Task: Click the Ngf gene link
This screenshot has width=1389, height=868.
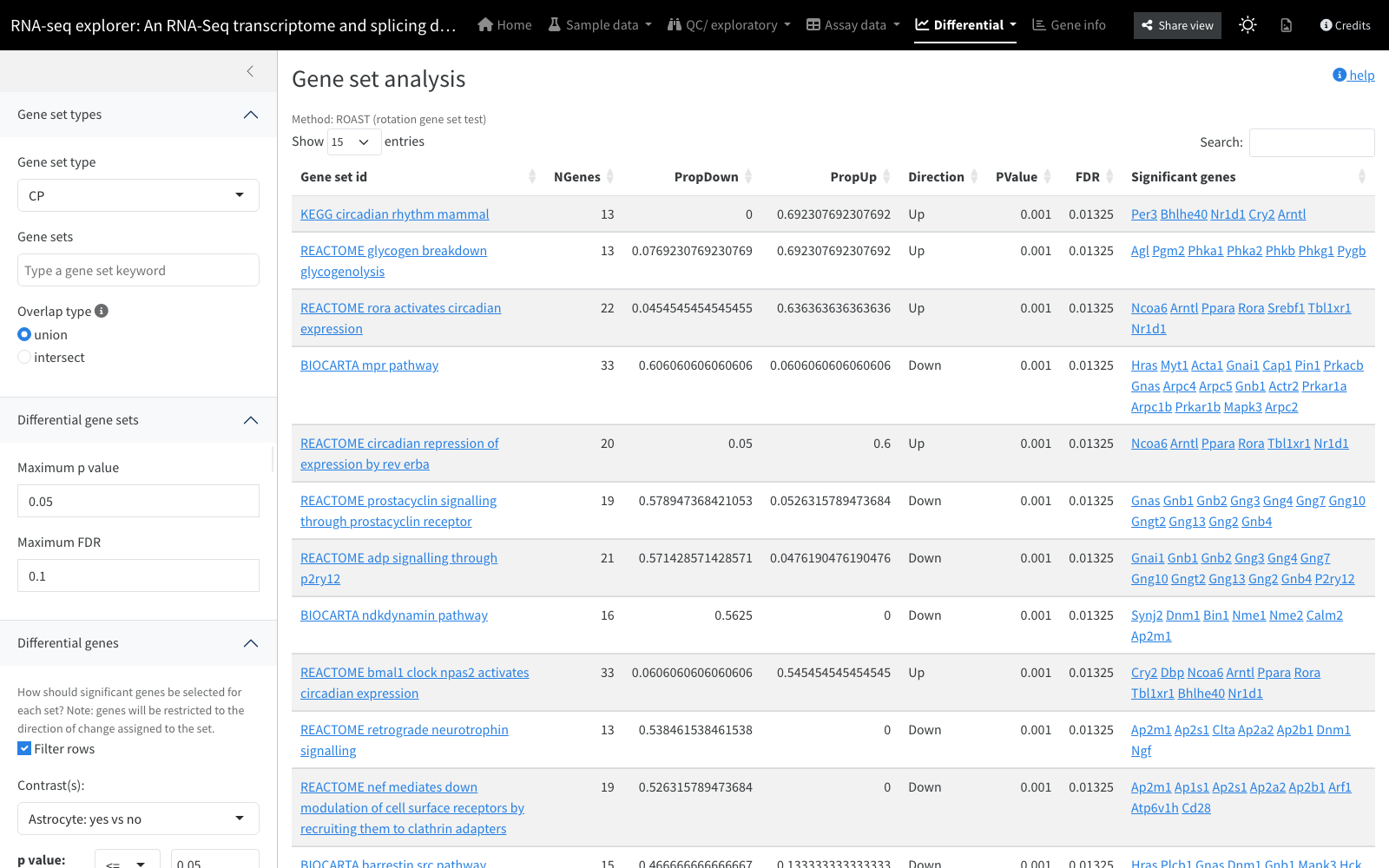Action: tap(1141, 750)
